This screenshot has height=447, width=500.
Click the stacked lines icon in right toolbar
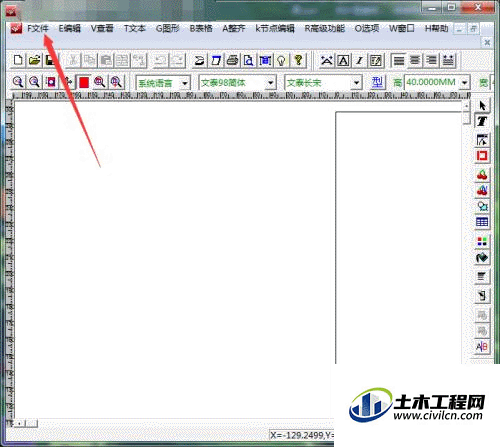pos(482,277)
